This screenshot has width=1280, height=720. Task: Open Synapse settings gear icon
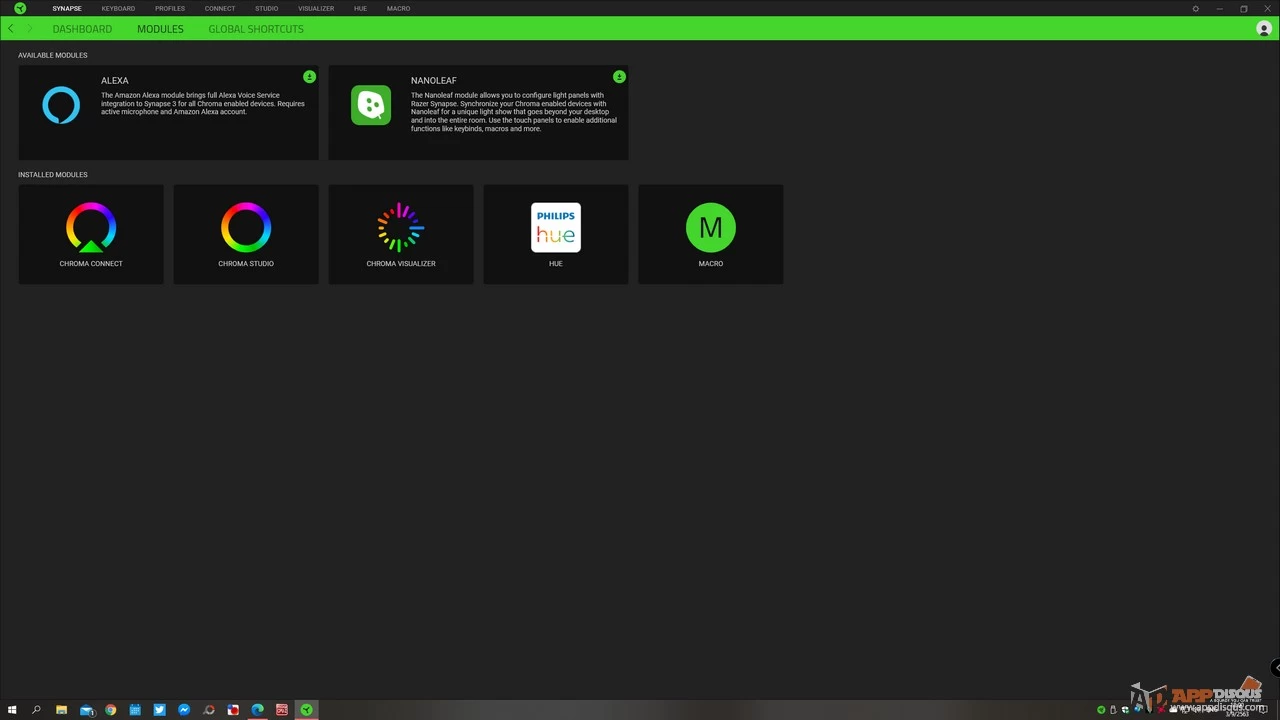[x=1195, y=8]
